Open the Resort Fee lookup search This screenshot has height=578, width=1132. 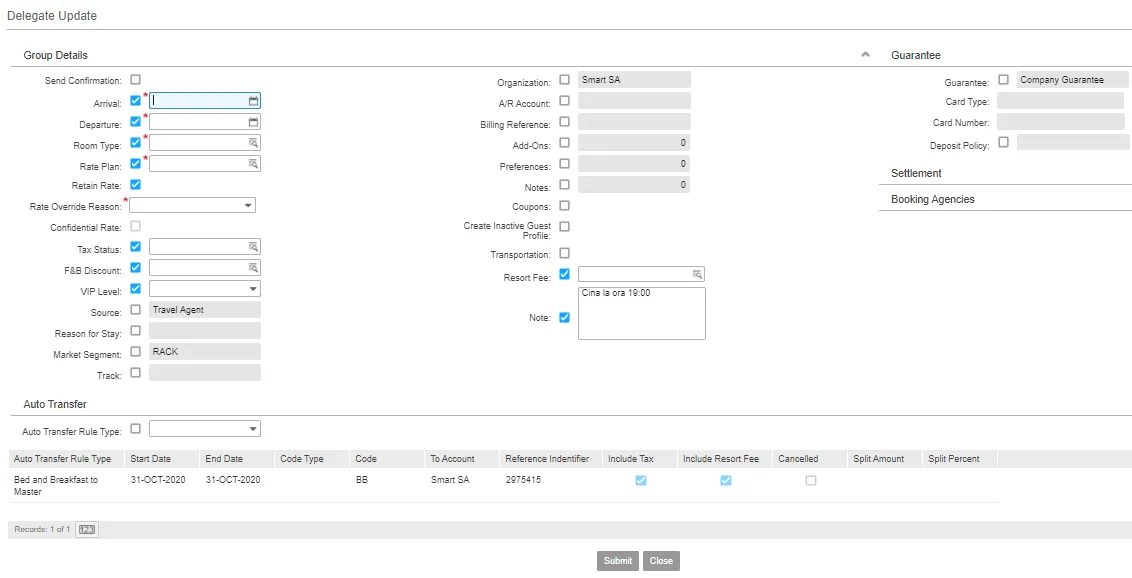(697, 274)
